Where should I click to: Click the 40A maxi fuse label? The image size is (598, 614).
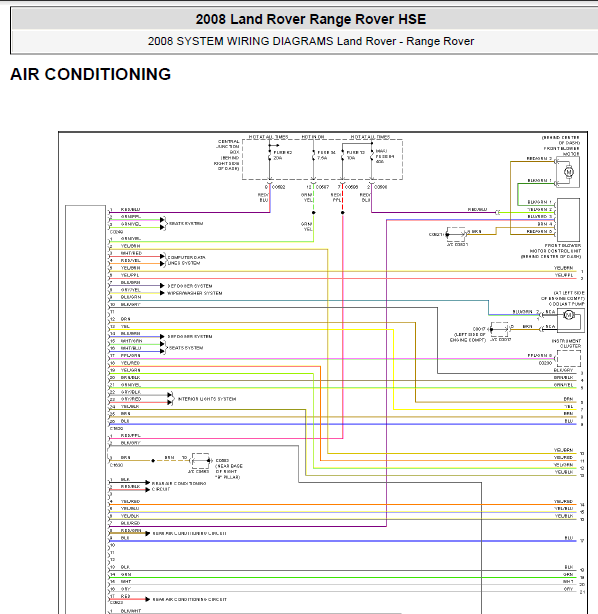tap(380, 161)
